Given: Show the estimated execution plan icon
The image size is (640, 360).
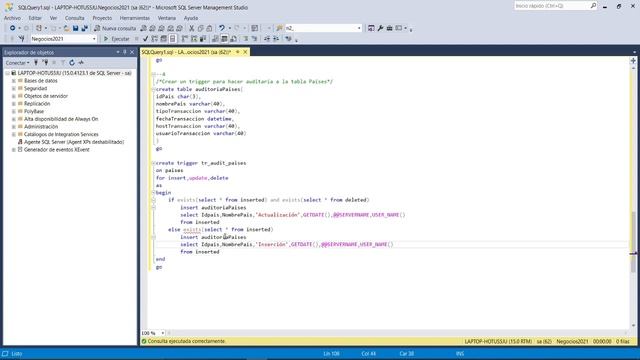Looking at the screenshot, I should click(x=154, y=39).
